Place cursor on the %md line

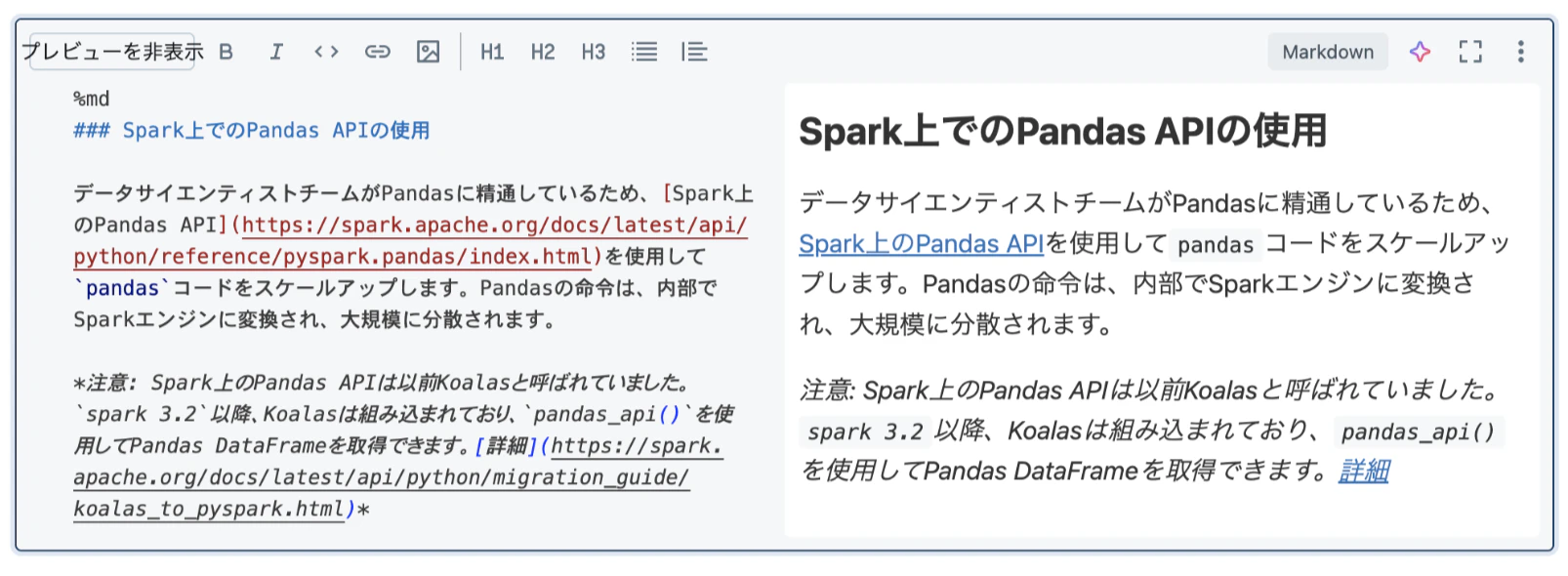coord(92,99)
